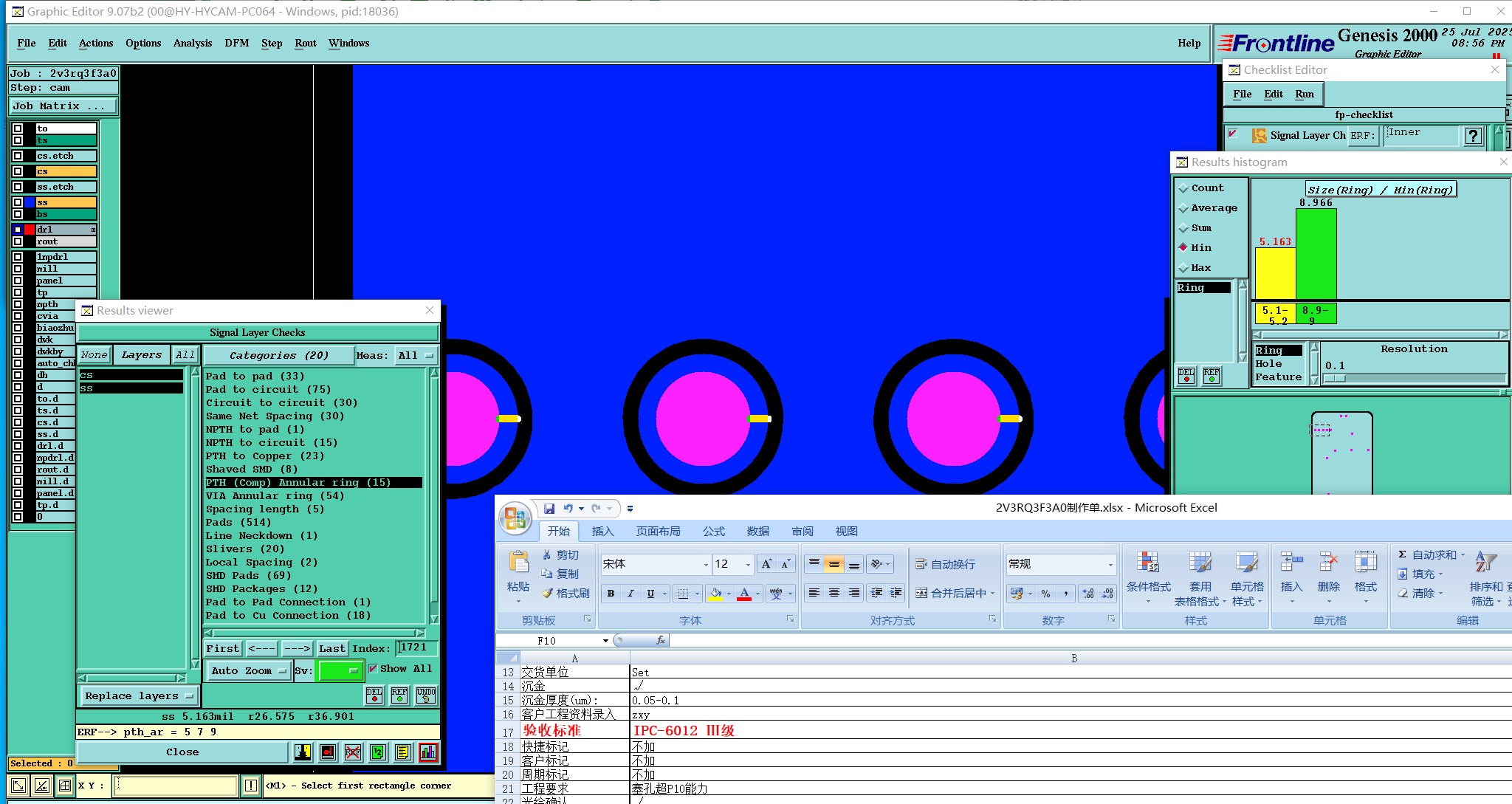This screenshot has width=1512, height=804.
Task: Click the DEL red-dot icon in Results viewer
Action: pyautogui.click(x=374, y=695)
